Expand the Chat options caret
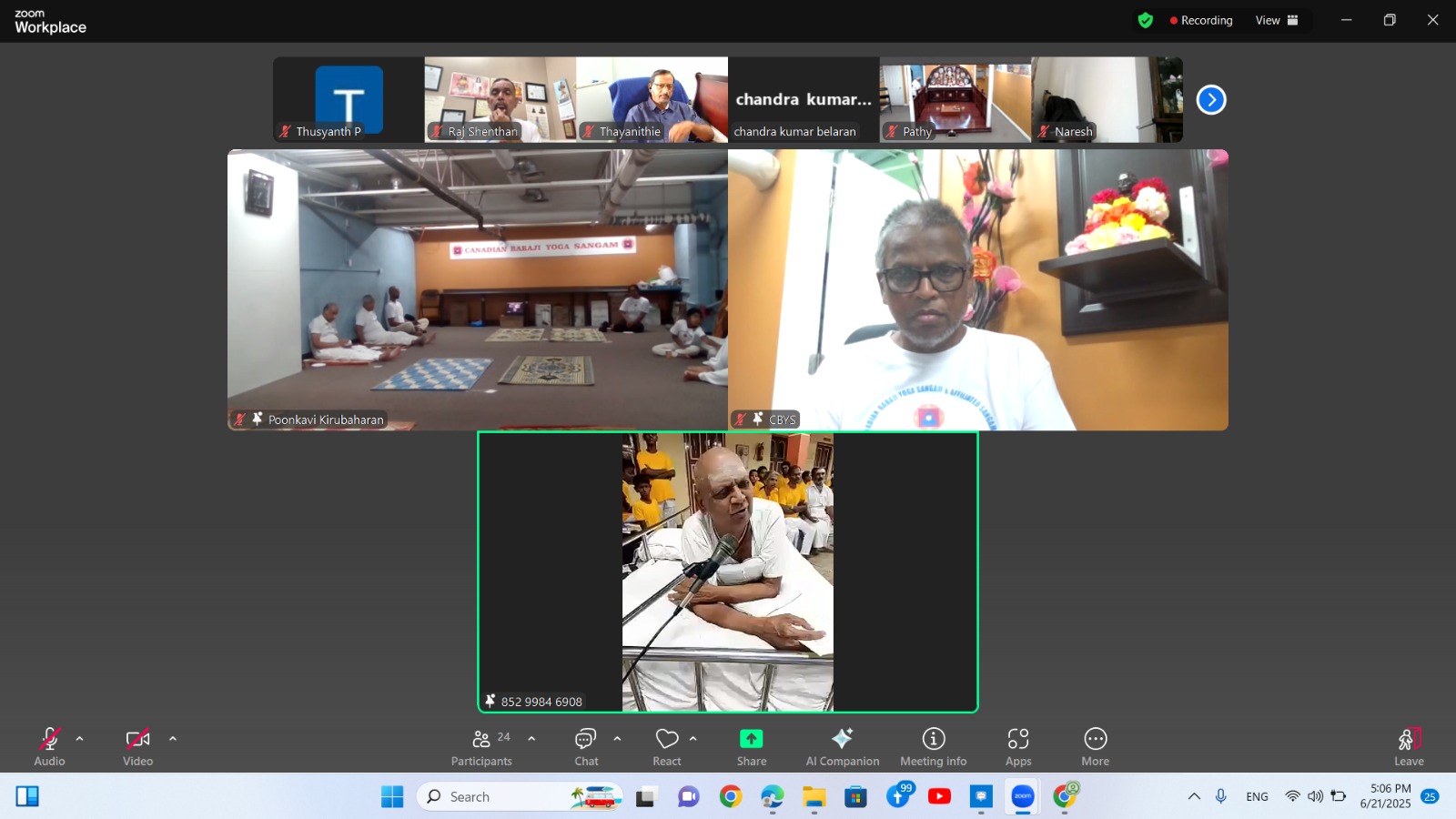This screenshot has height=819, width=1456. coord(617,739)
